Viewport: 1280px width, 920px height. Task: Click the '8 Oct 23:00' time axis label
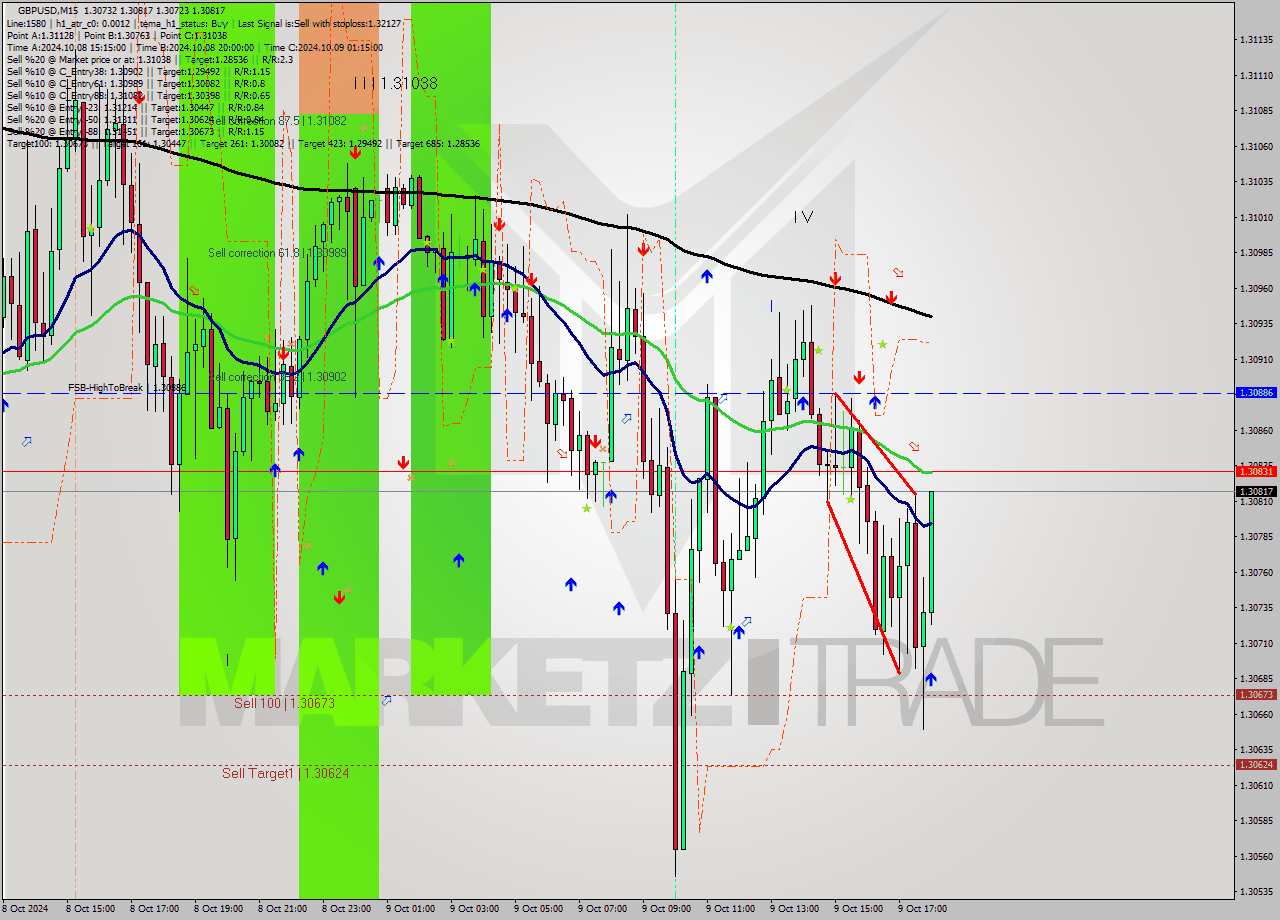pyautogui.click(x=346, y=909)
